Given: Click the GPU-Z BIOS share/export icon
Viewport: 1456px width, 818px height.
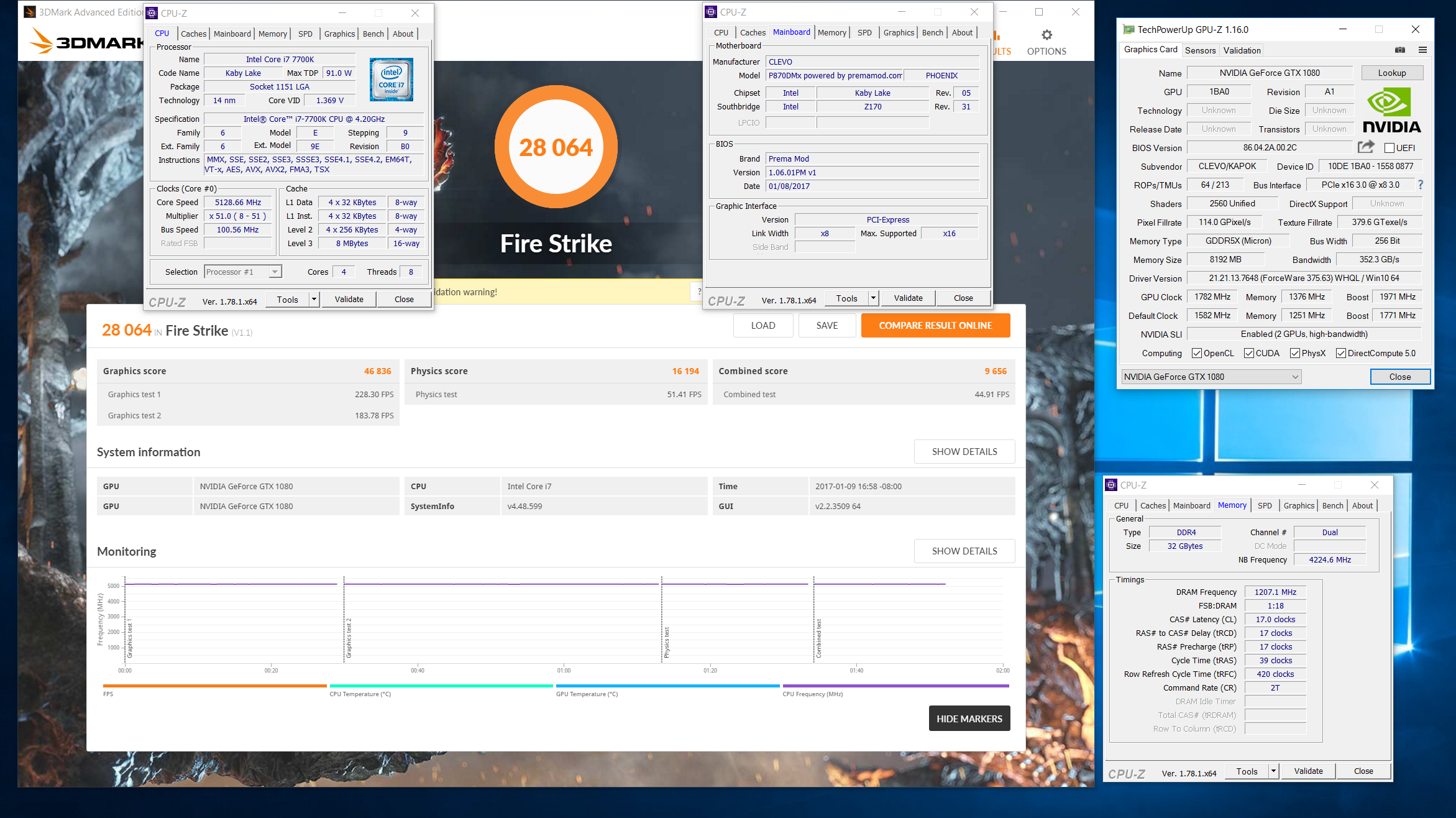Looking at the screenshot, I should tap(1366, 147).
